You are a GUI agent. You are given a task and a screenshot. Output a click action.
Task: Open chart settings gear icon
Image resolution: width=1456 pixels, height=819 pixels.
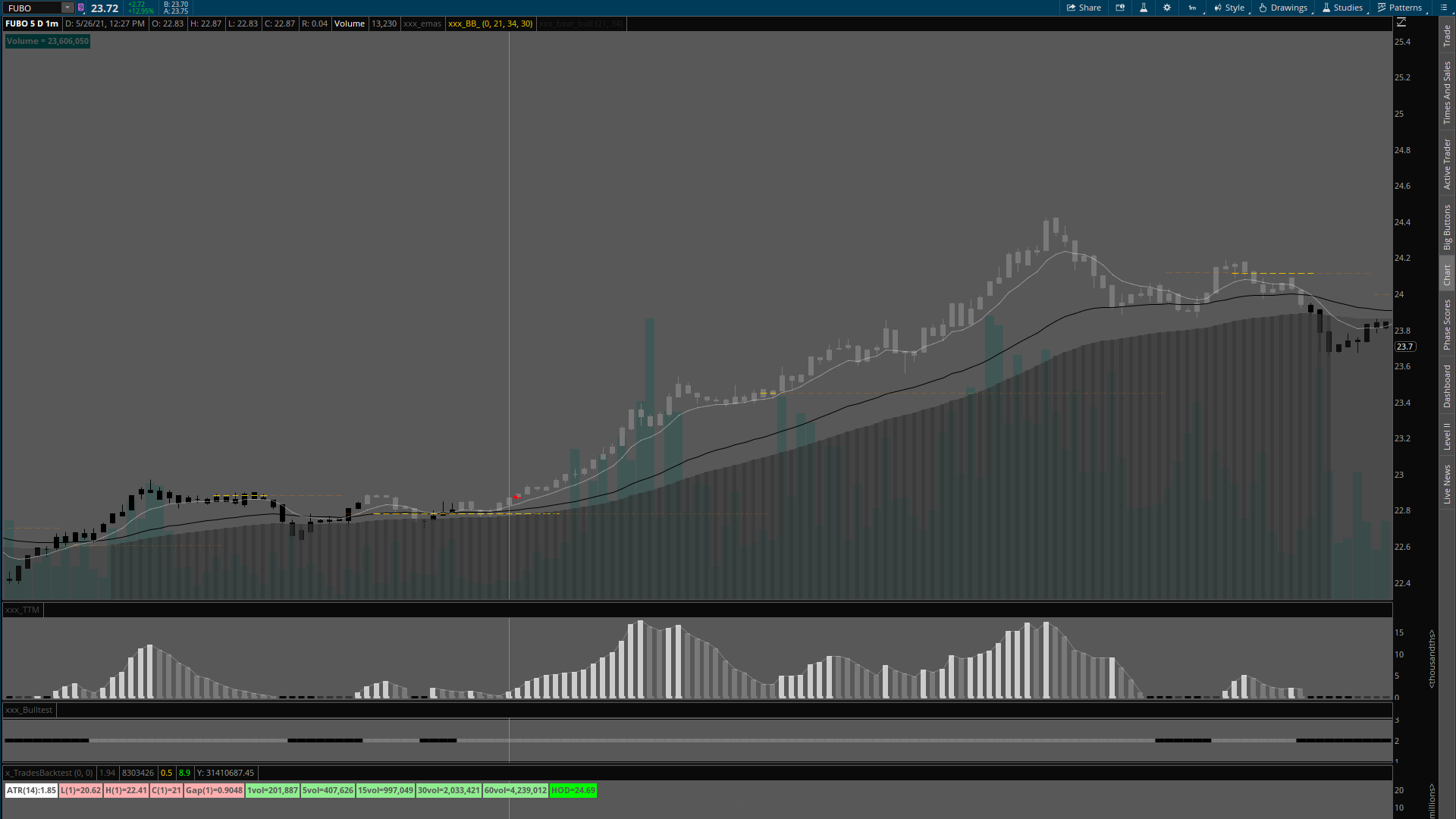(x=1167, y=8)
